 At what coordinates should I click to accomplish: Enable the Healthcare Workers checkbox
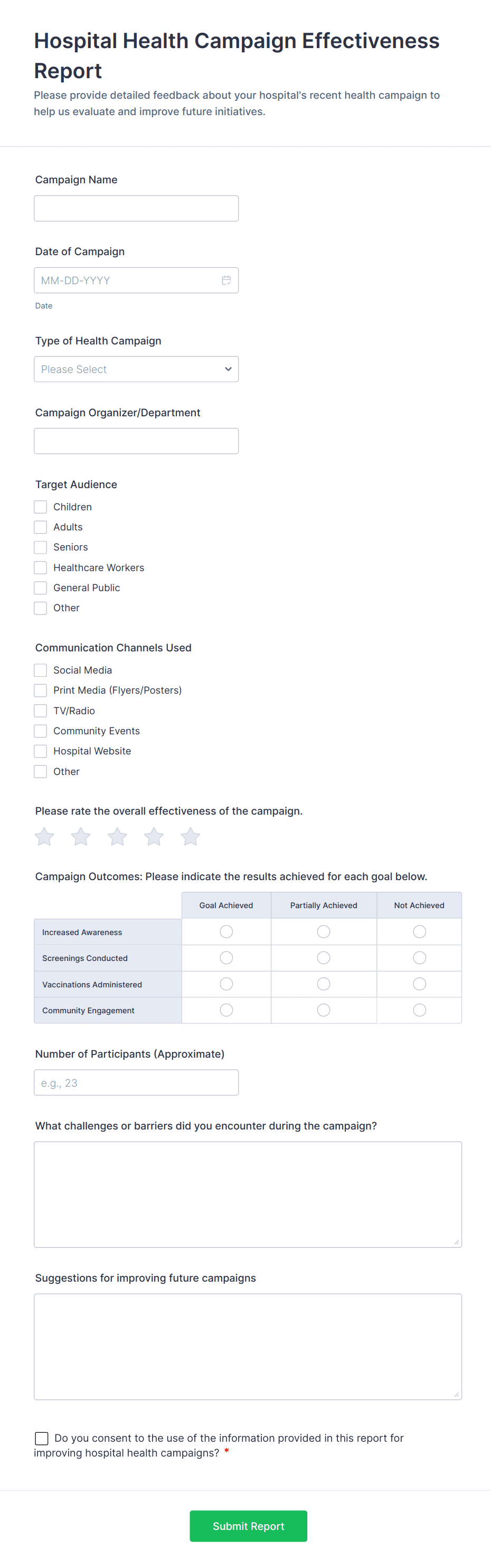coord(41,567)
